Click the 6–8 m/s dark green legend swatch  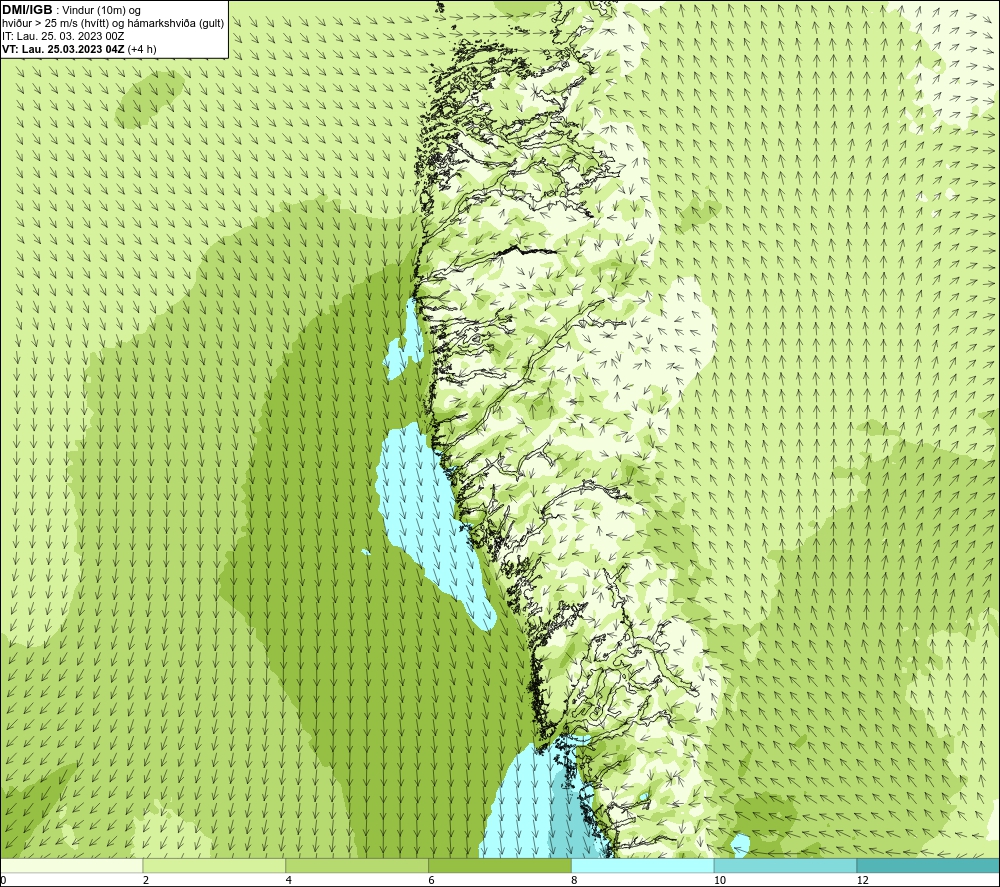point(500,865)
